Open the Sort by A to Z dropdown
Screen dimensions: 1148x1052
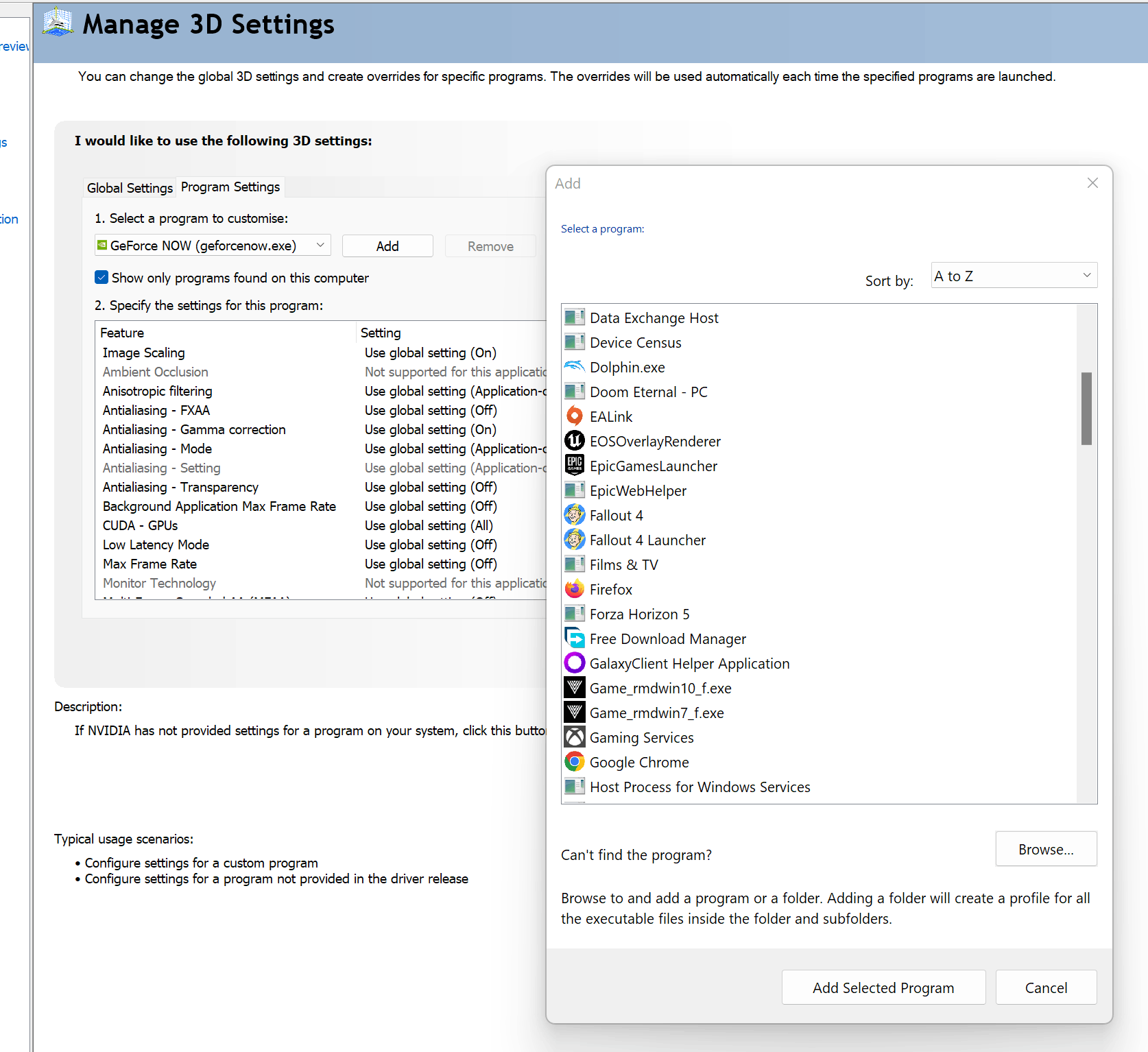(x=1014, y=276)
